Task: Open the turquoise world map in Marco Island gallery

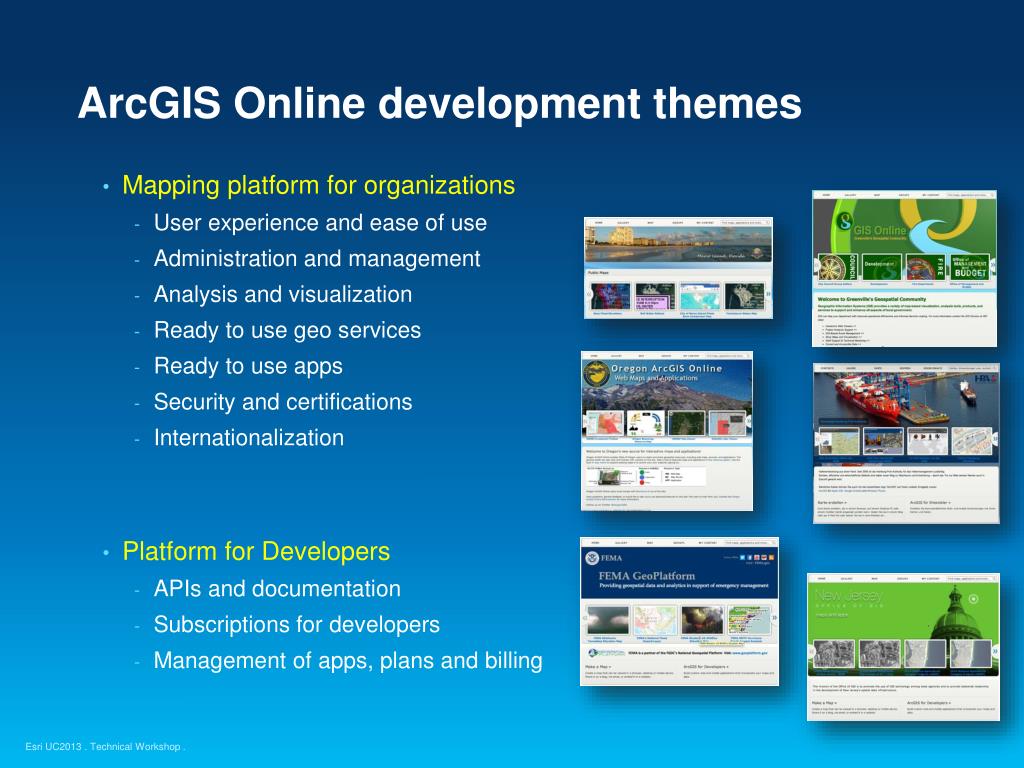Action: click(699, 296)
